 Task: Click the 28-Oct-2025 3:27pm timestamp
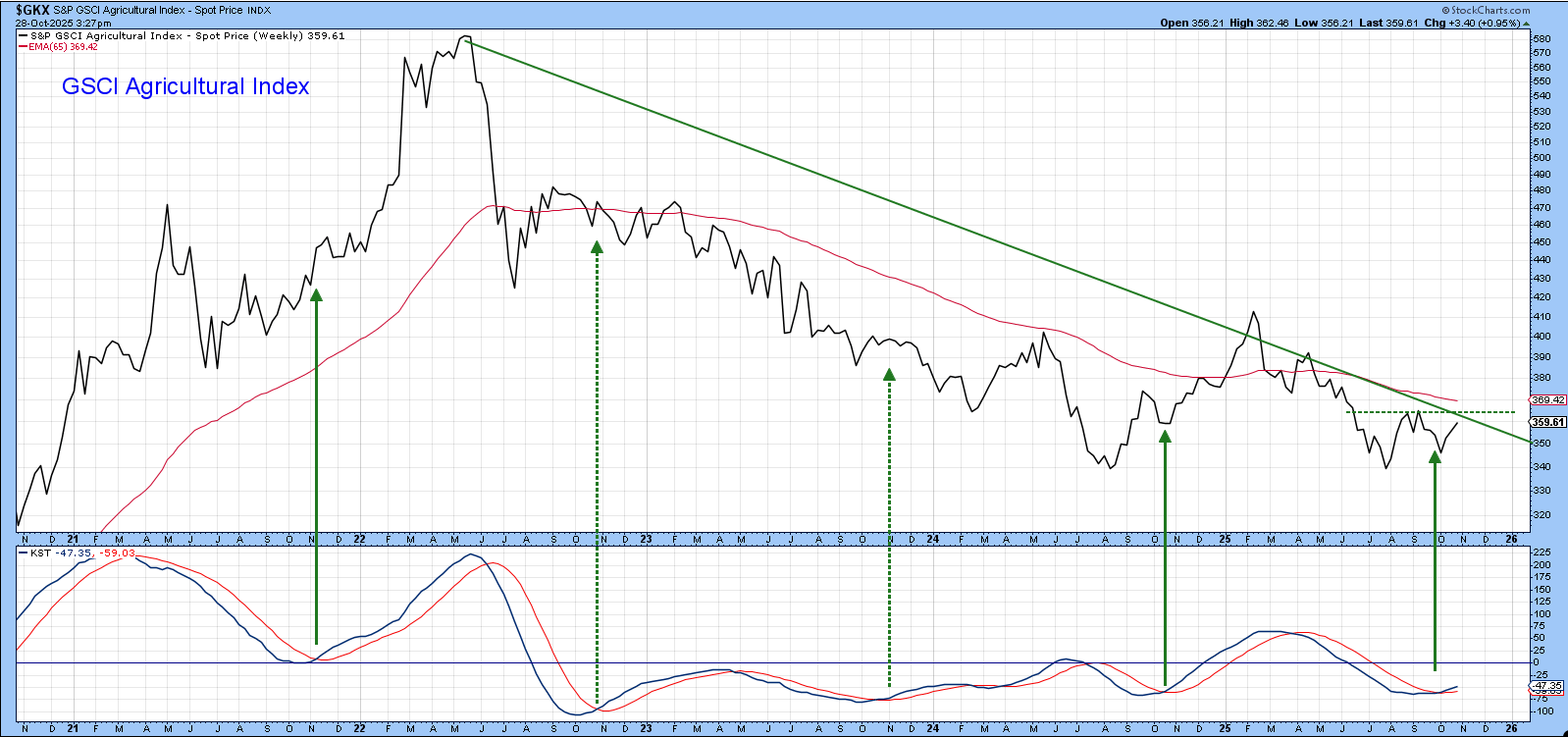tap(63, 23)
